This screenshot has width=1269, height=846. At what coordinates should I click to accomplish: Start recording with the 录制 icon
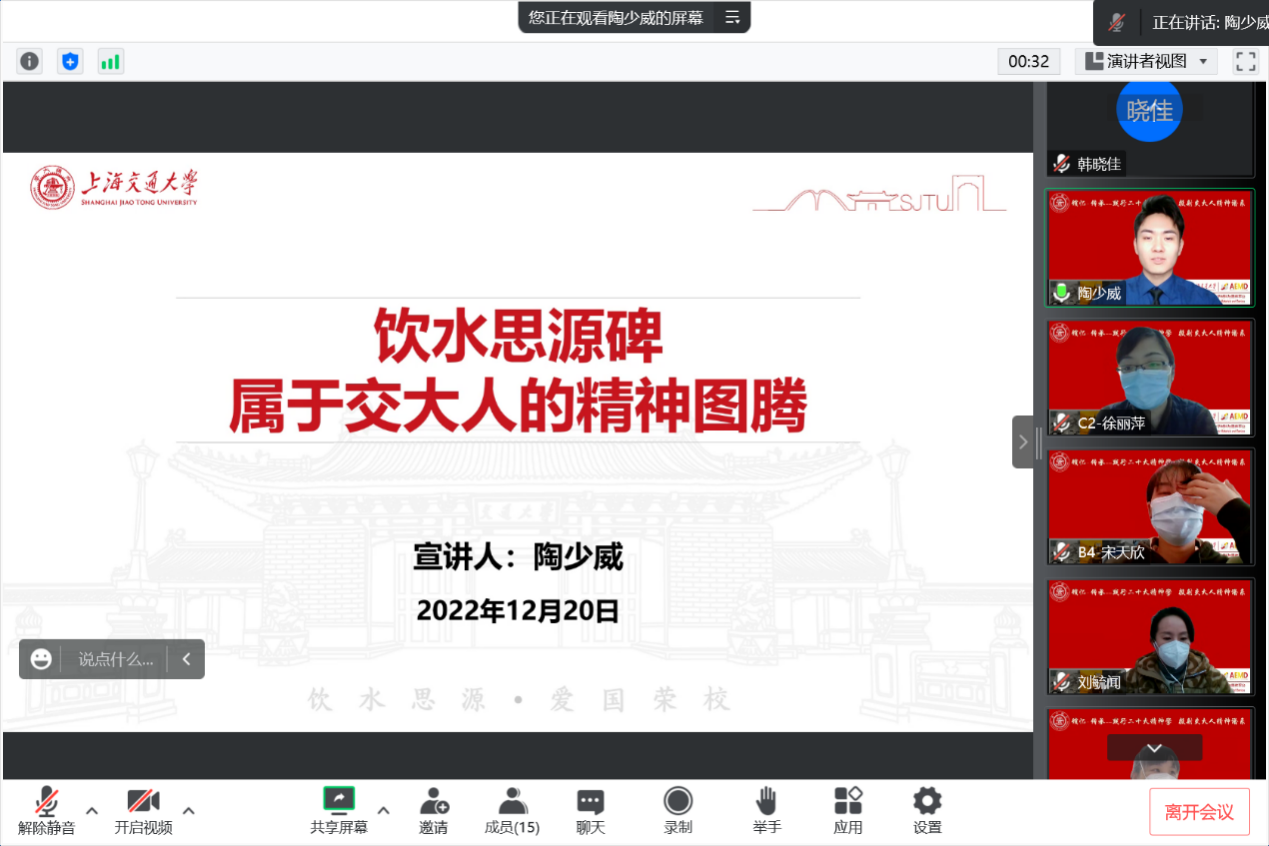(678, 810)
